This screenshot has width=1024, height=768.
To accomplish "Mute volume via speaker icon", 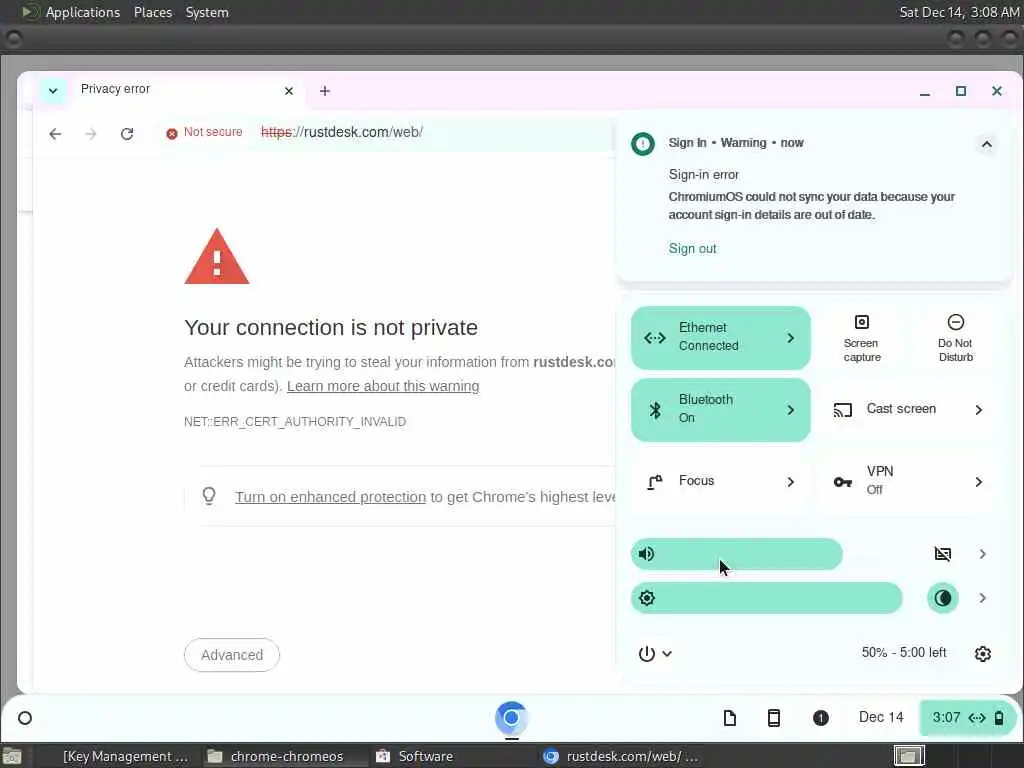I will pos(647,554).
